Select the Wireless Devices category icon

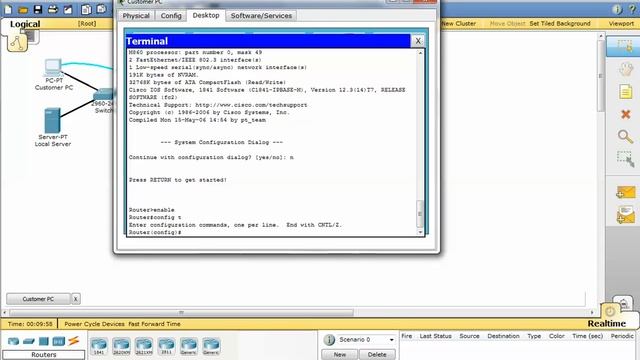58,341
